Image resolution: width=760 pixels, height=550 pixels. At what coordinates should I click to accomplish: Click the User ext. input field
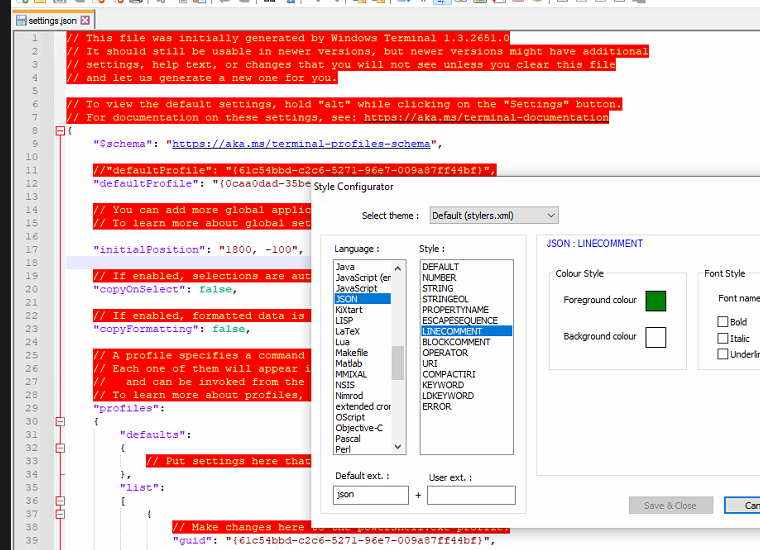click(x=471, y=495)
